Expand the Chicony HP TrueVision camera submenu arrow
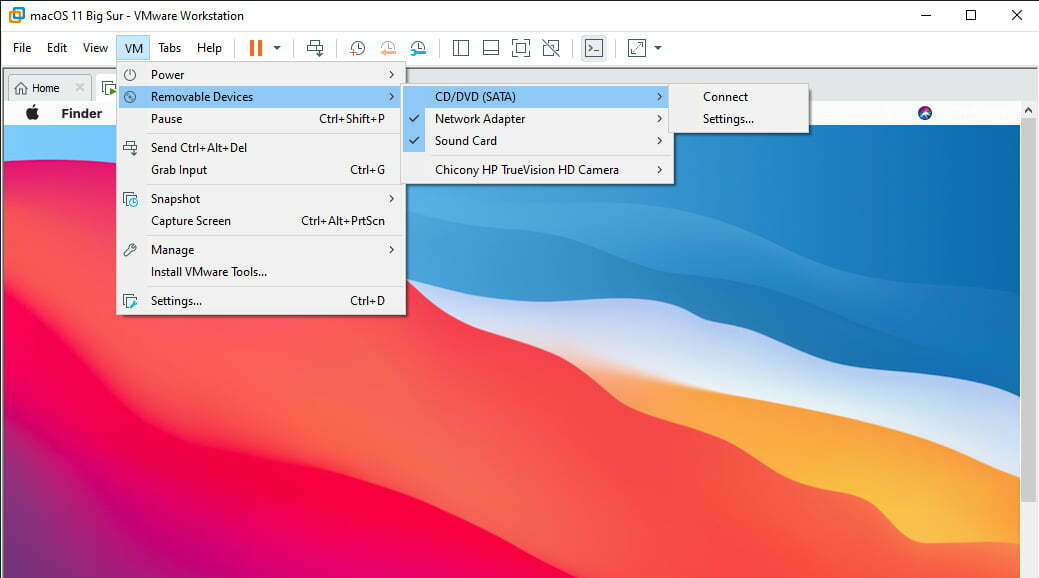 click(659, 170)
